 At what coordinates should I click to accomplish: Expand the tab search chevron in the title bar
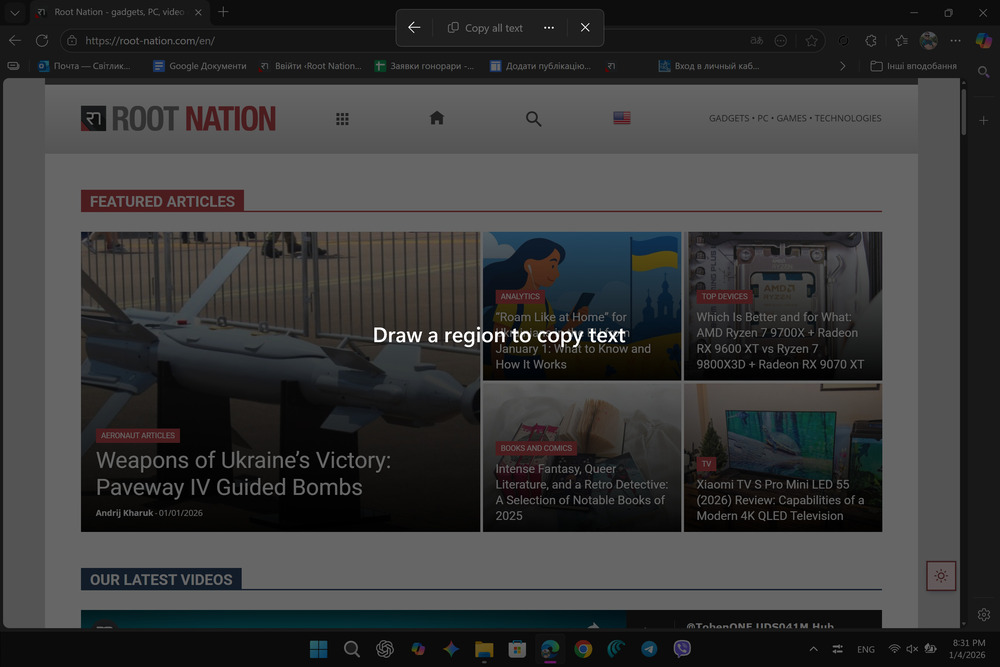15,12
